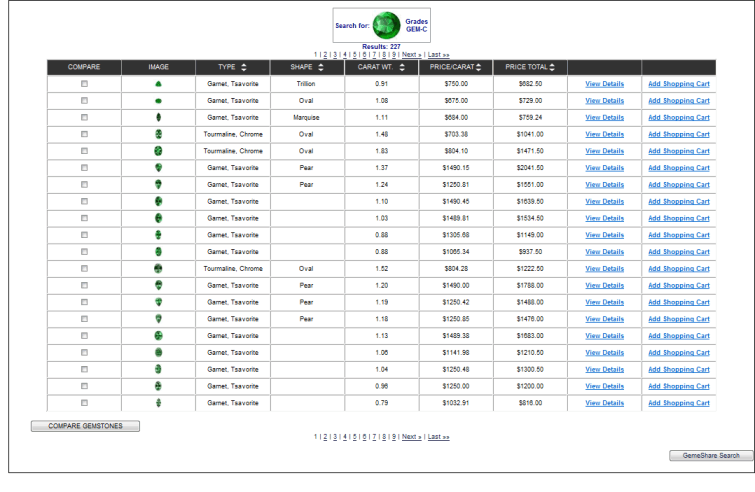
Task: Enable compare for the 0.79 carat garnet
Action: 84,403
